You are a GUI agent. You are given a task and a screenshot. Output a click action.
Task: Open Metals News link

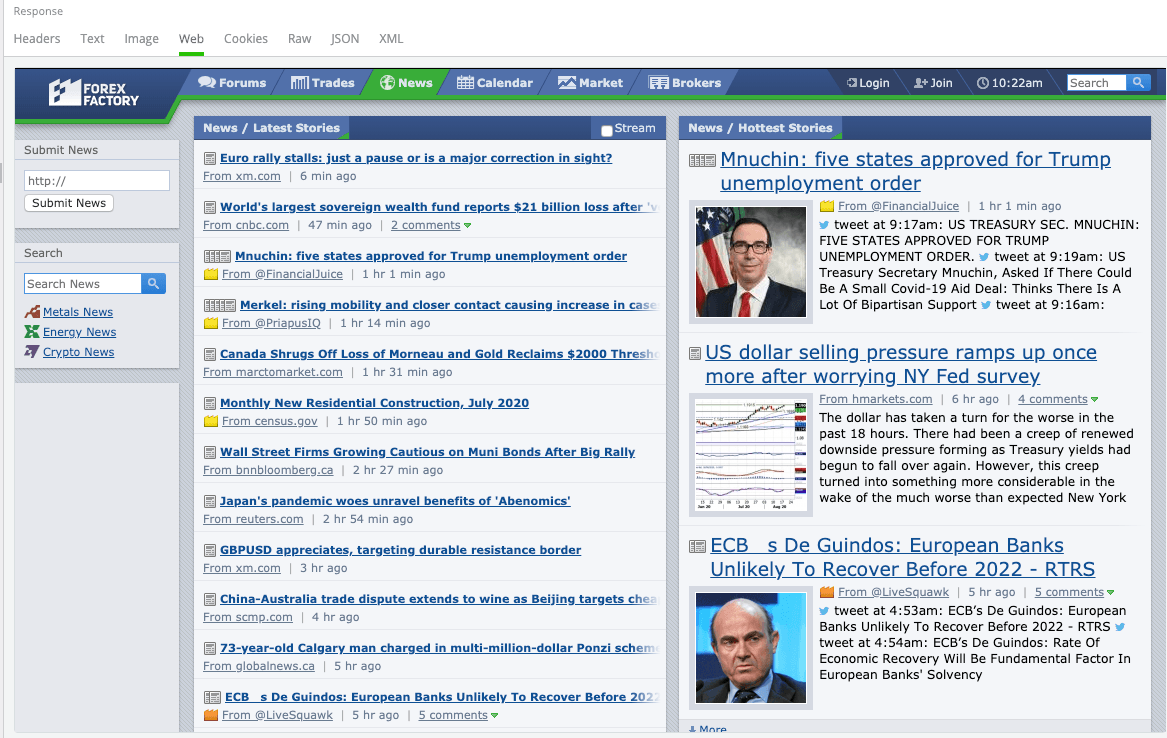click(x=78, y=312)
